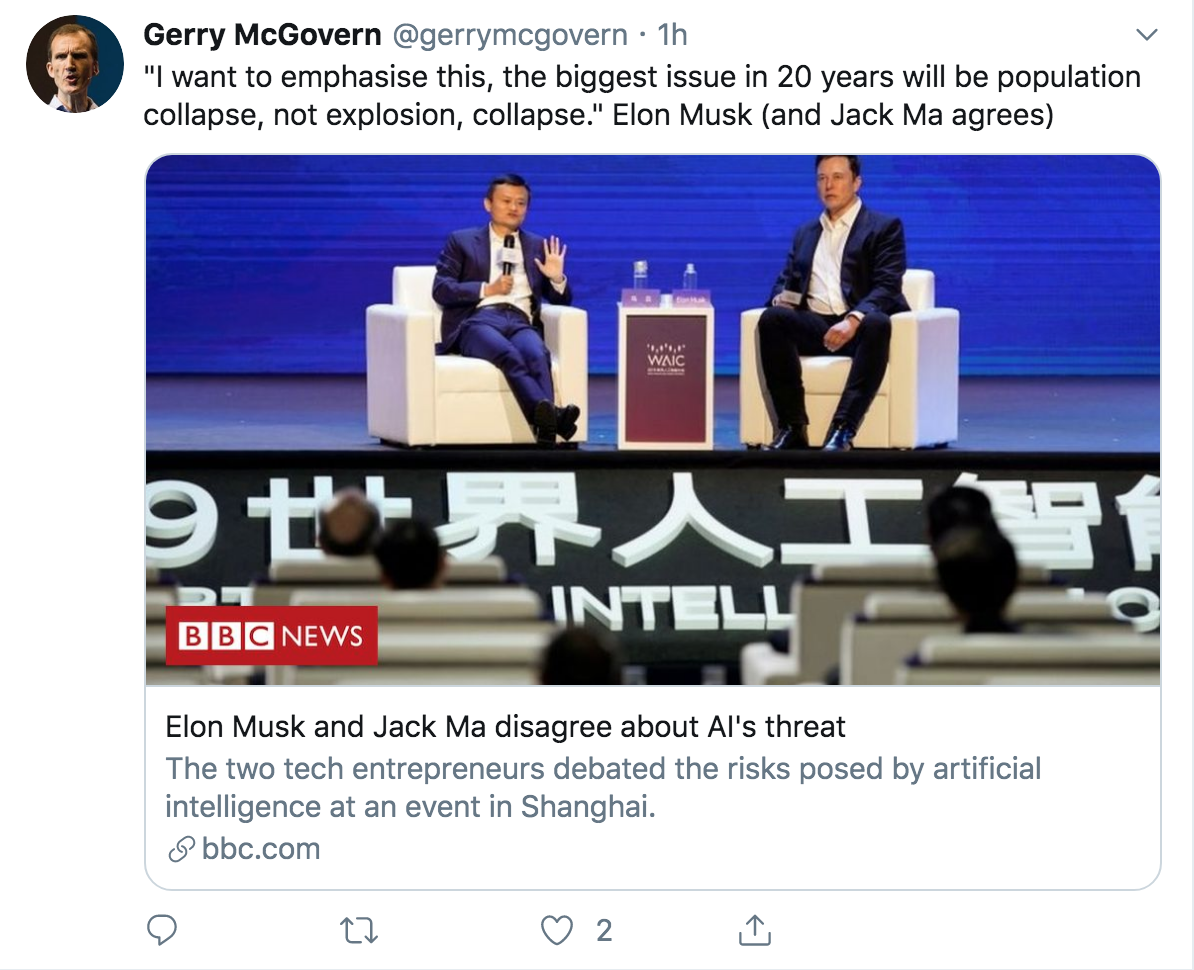Click the 1h tweet timestamp
Image resolution: width=1194 pixels, height=970 pixels.
click(x=672, y=36)
